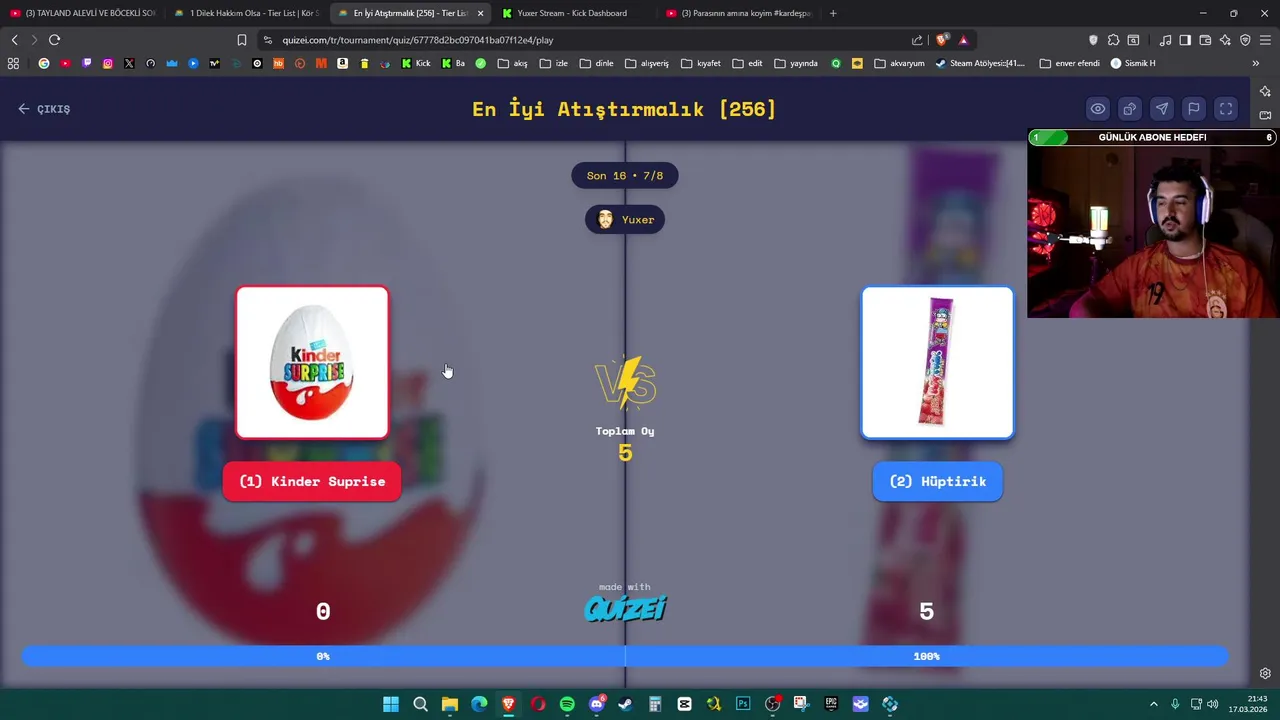Image resolution: width=1280 pixels, height=720 pixels.
Task: Open the Windows Start menu
Action: tap(391, 704)
